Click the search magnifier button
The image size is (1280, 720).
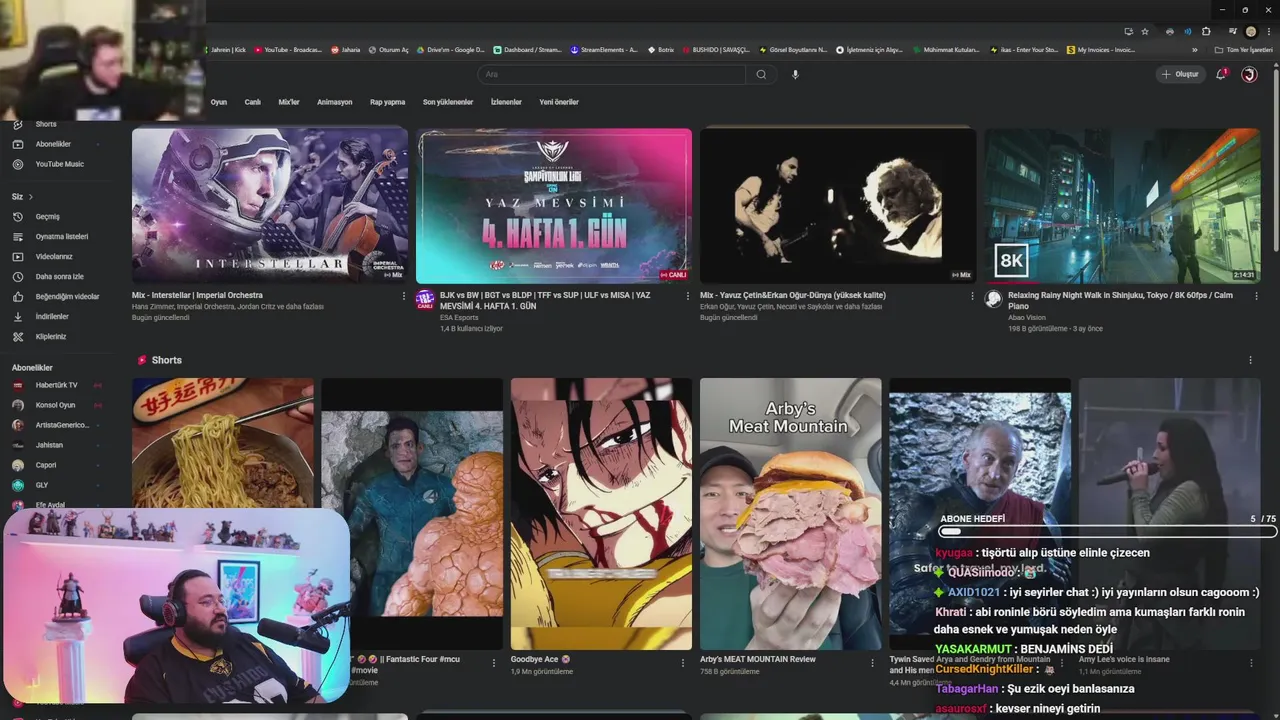761,74
